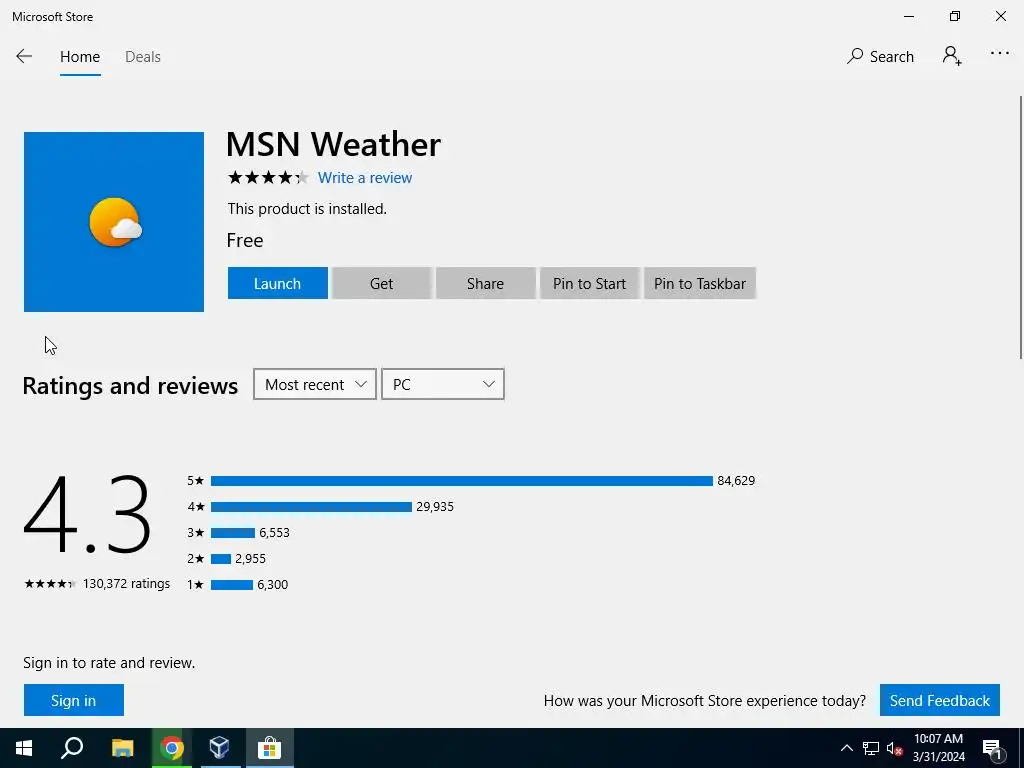Open the notification action center
Screen dimensions: 1024x768
[993, 748]
